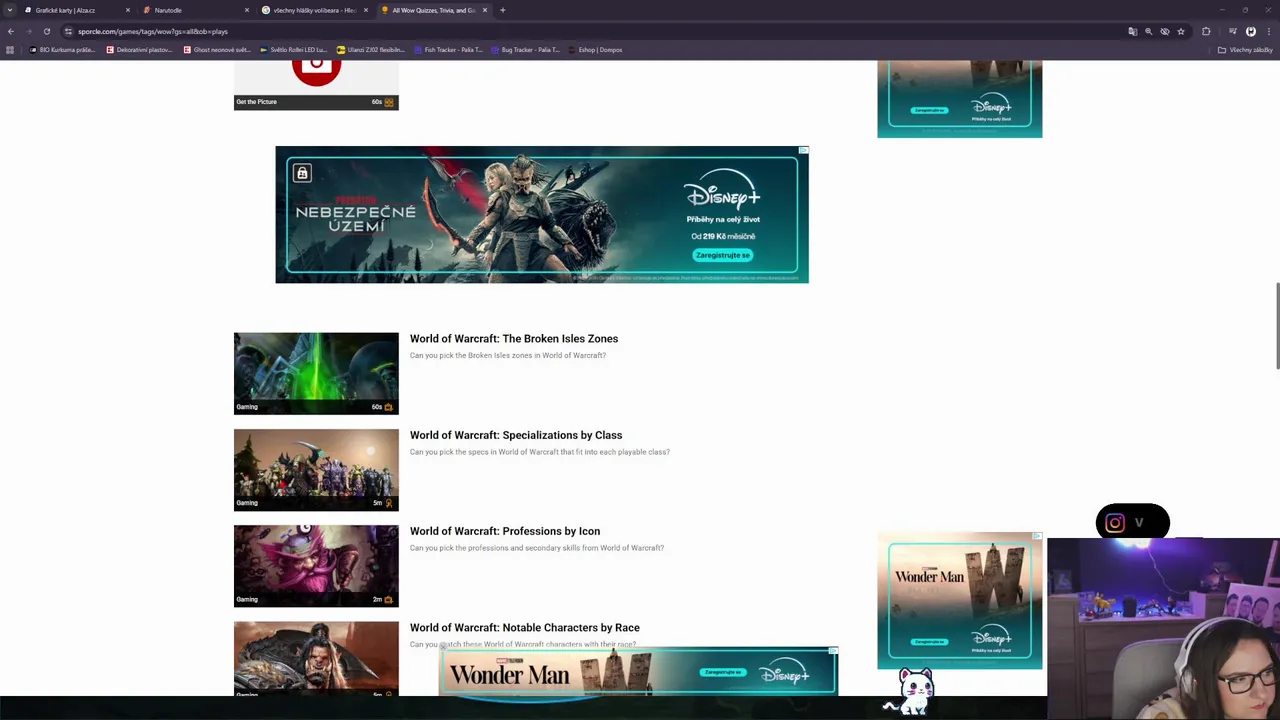Open the Všechny záložky bookmarks folder
The width and height of the screenshot is (1280, 720).
click(x=1245, y=50)
